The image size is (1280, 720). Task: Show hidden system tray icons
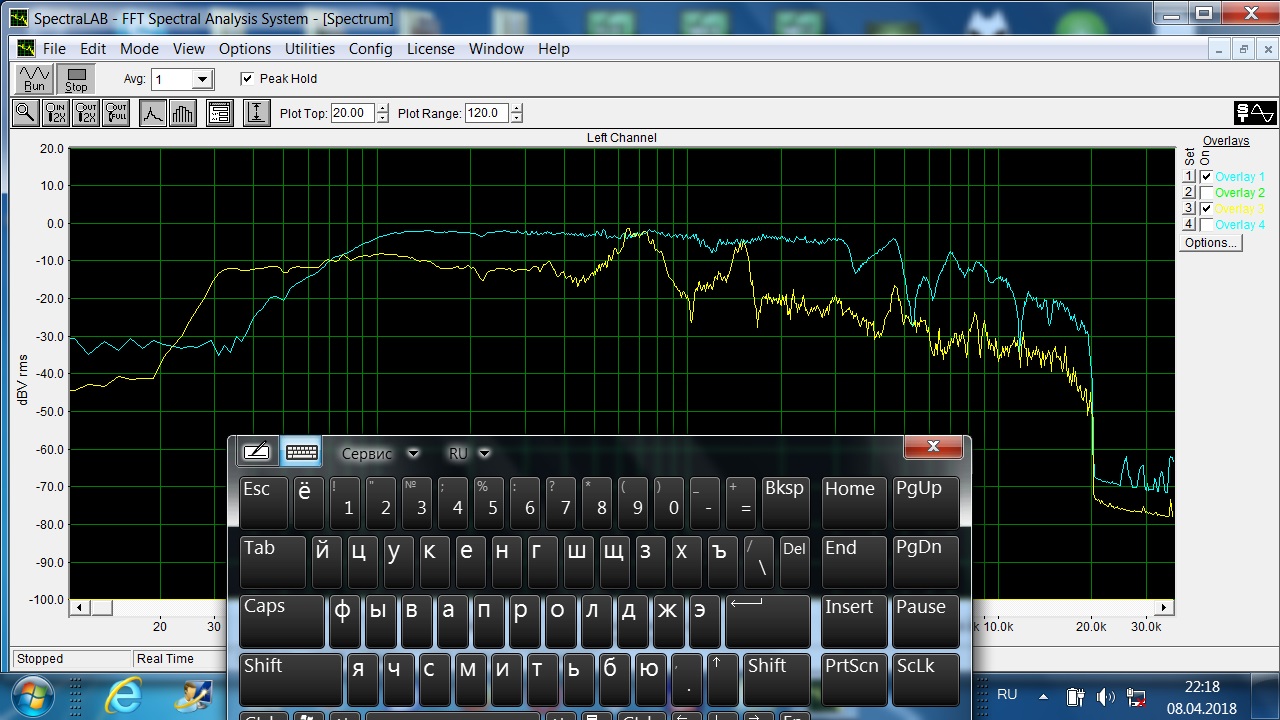click(x=1044, y=697)
